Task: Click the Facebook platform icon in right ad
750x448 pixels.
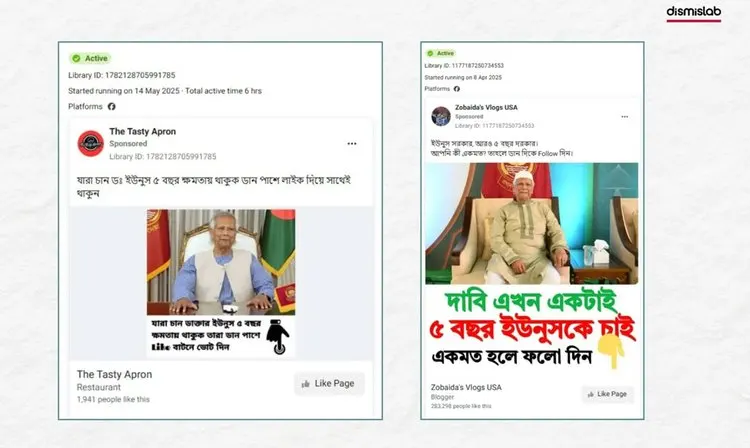Action: point(457,89)
